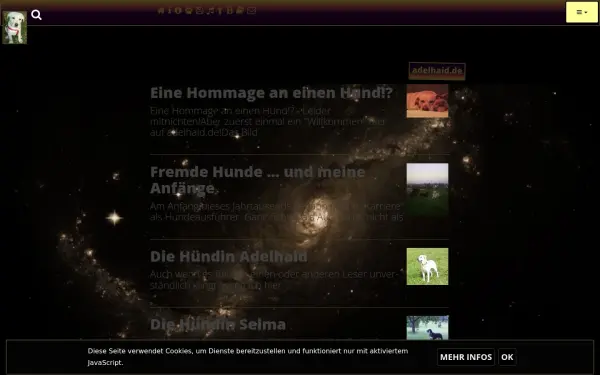Accept cookies with the OK button

pos(507,357)
